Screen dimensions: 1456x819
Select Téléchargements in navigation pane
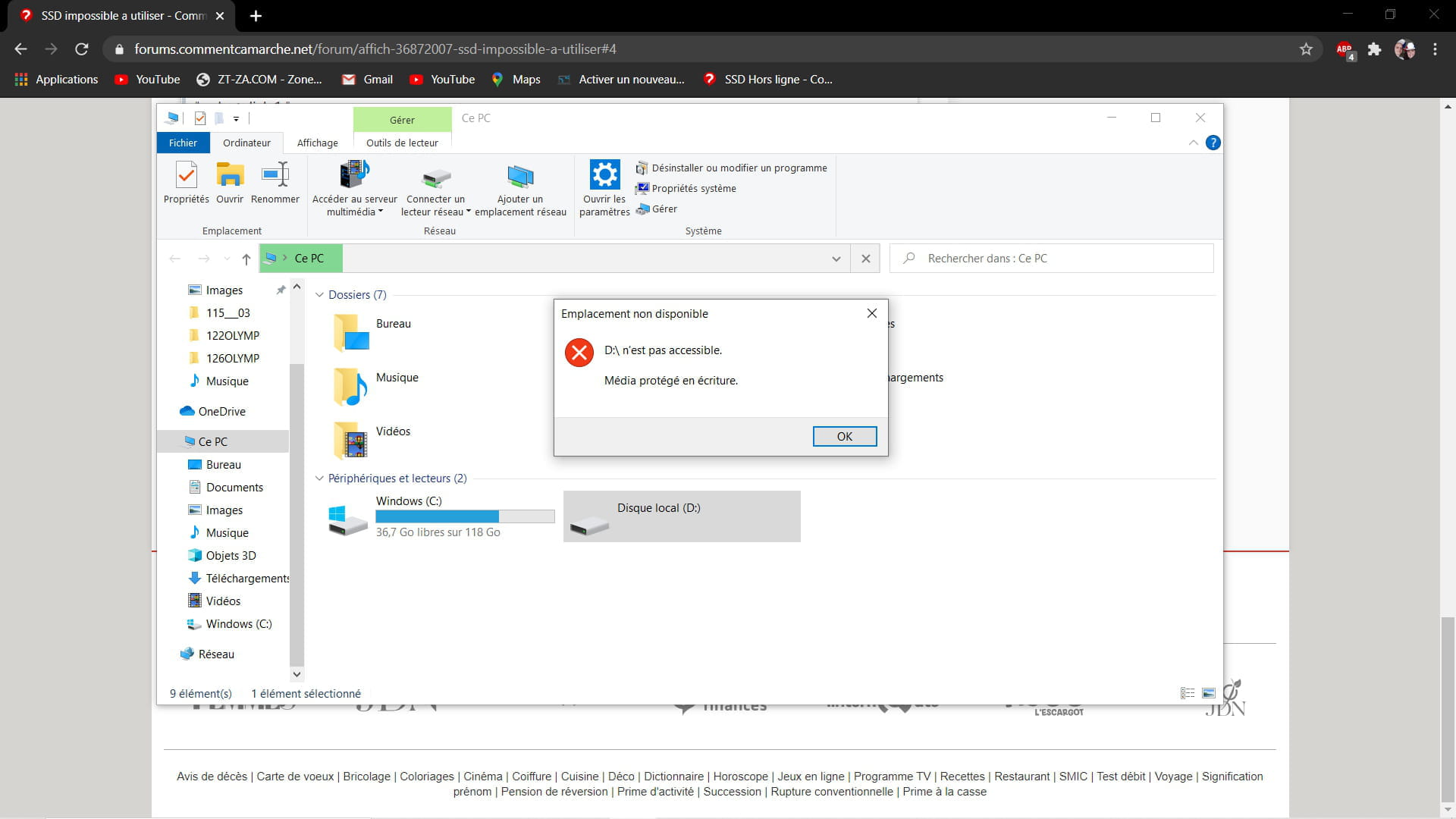pyautogui.click(x=247, y=579)
